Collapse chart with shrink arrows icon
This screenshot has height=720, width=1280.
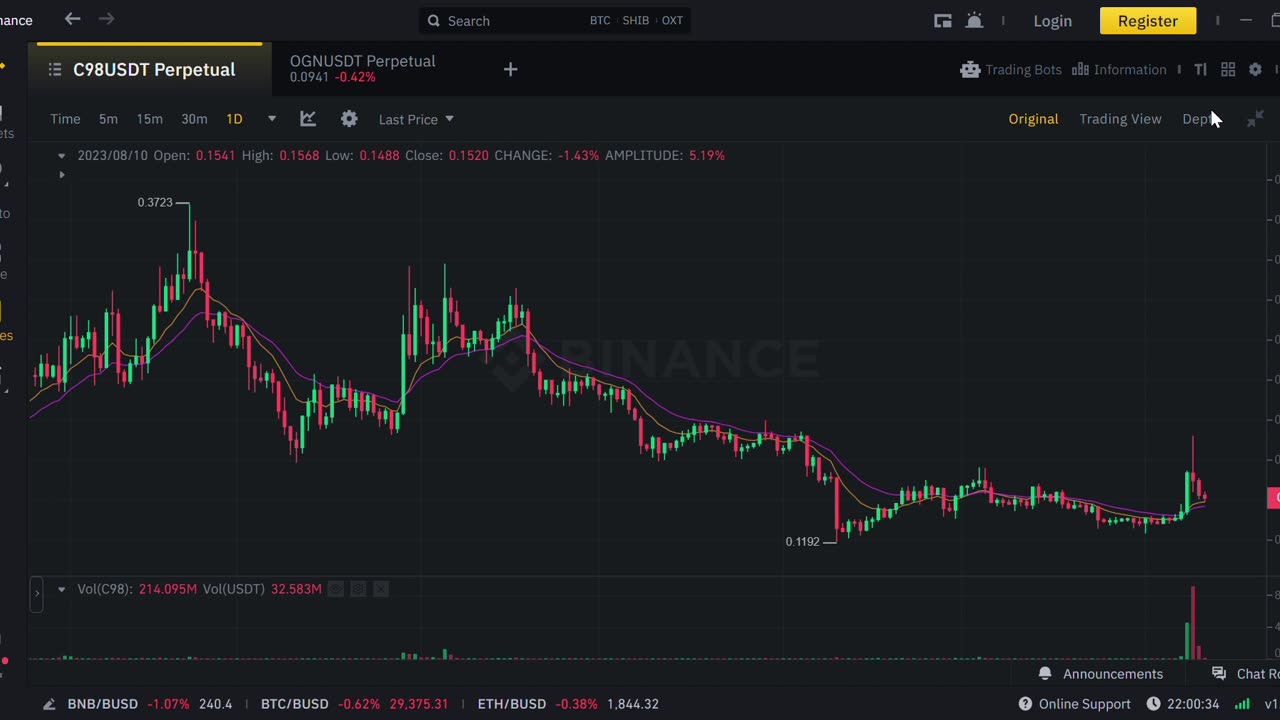pyautogui.click(x=1255, y=119)
